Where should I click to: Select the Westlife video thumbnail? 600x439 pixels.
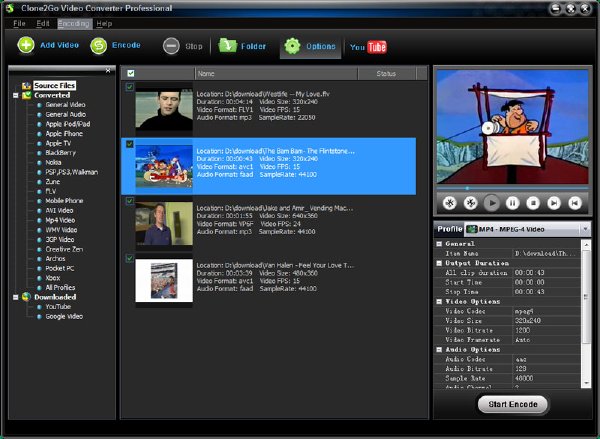point(164,110)
